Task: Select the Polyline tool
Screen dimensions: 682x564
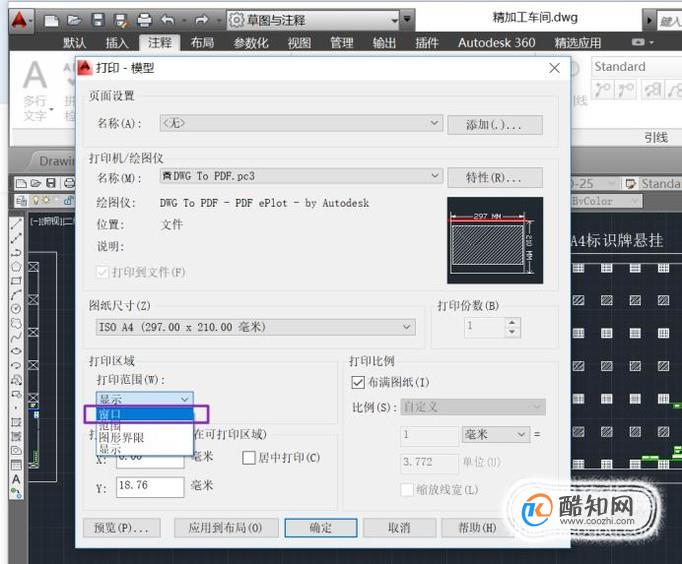Action: [16, 253]
